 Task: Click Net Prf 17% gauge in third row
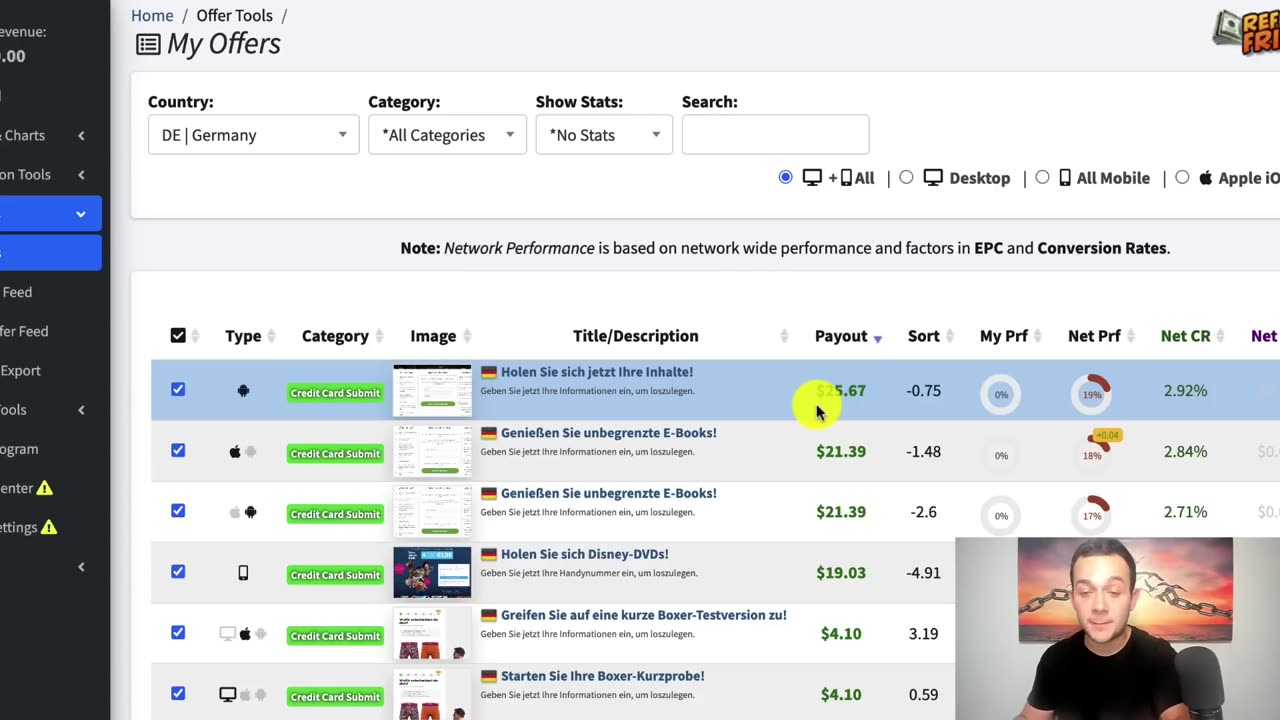click(x=1092, y=514)
